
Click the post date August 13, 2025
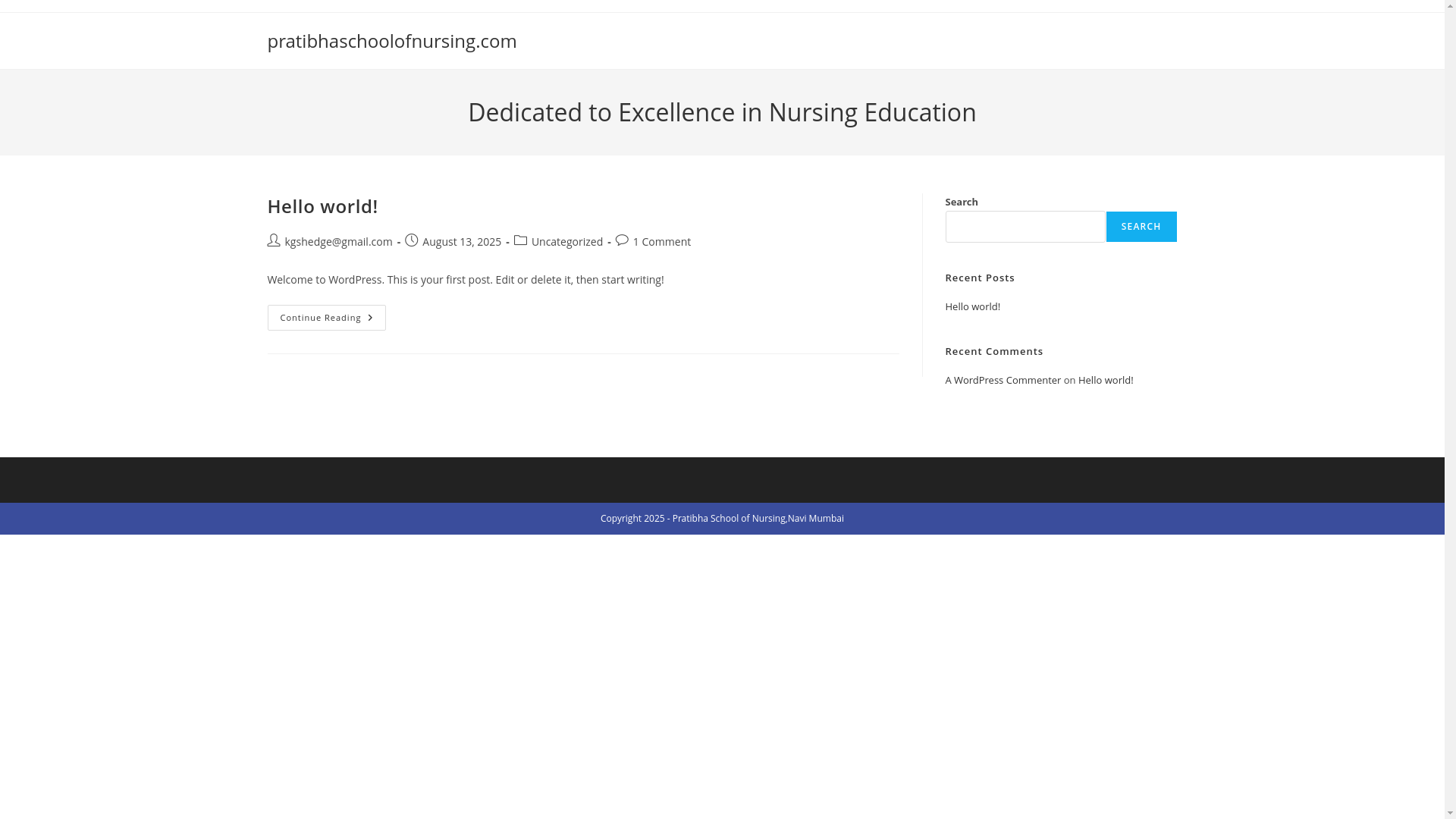tap(462, 242)
